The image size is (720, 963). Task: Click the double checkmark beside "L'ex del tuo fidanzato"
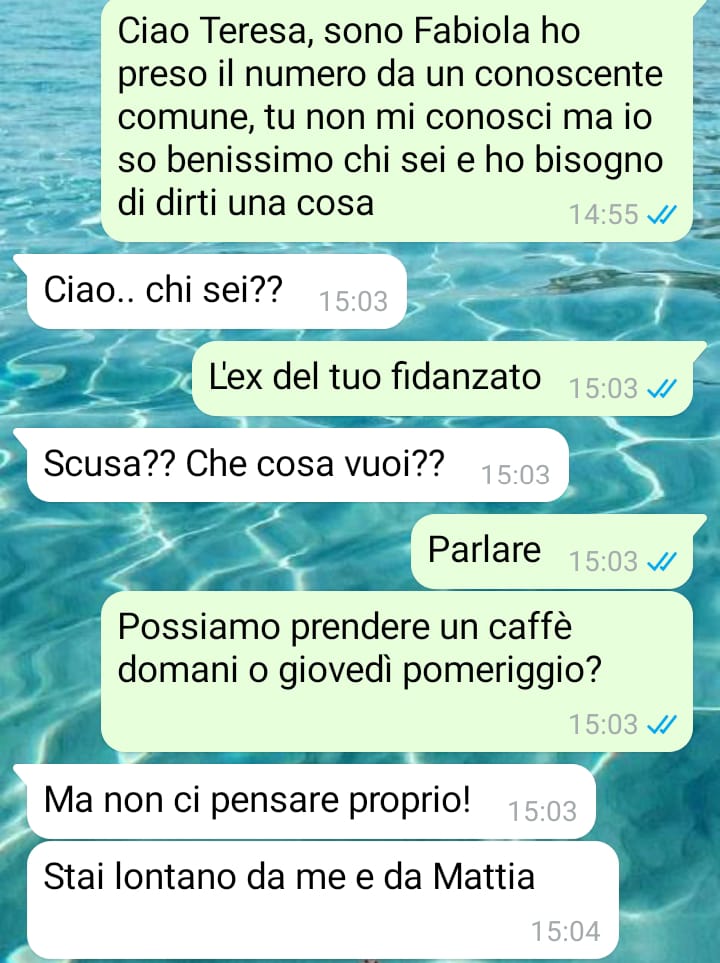click(662, 388)
